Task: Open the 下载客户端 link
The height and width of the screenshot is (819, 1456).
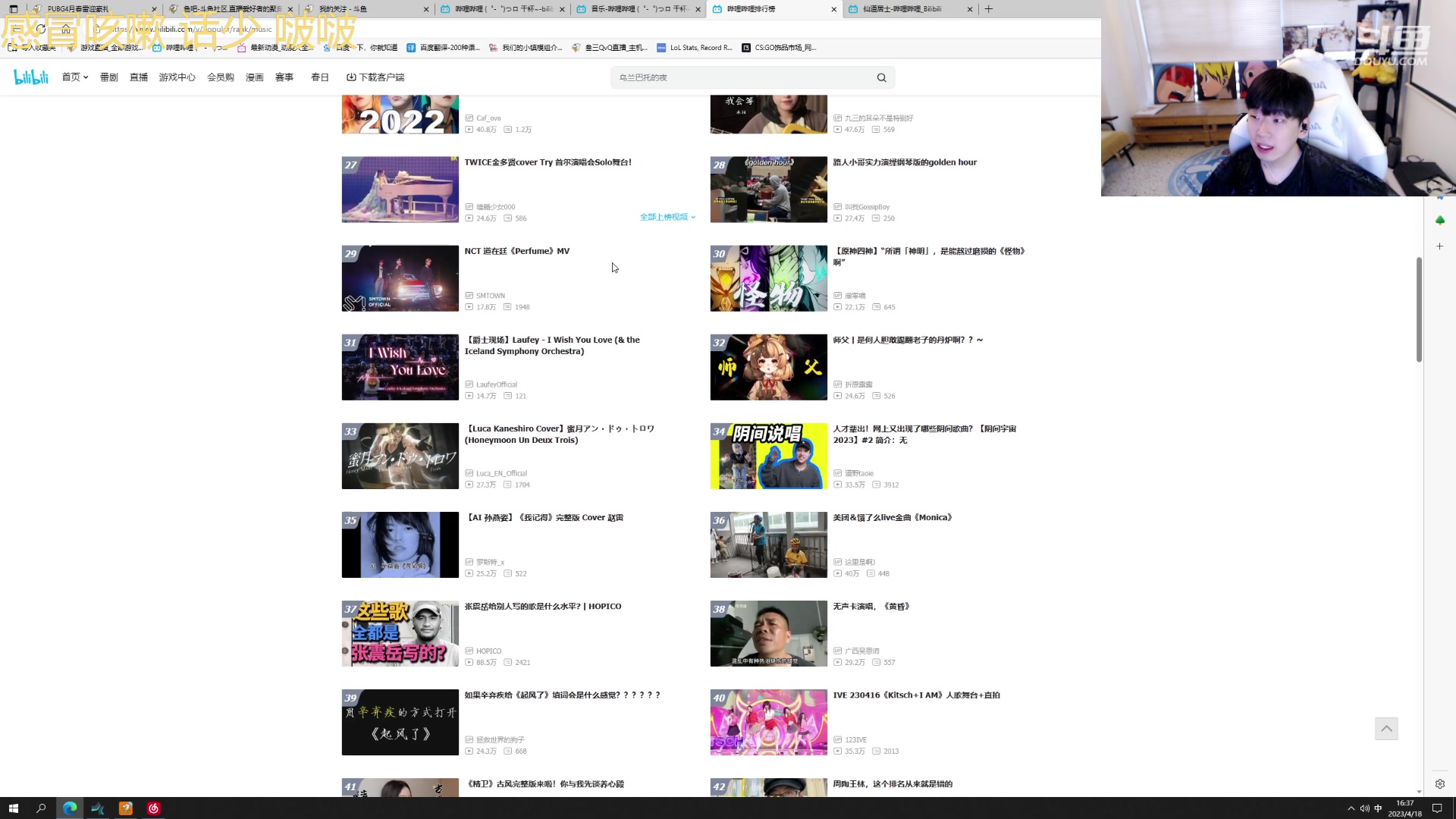Action: click(375, 77)
